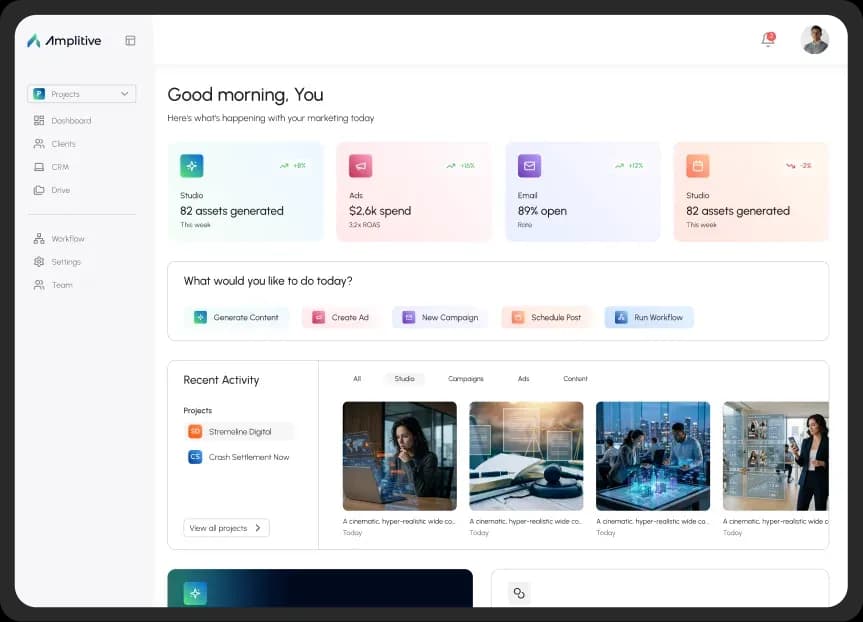Click the Amplitive logo icon
The height and width of the screenshot is (622, 863).
coord(34,41)
